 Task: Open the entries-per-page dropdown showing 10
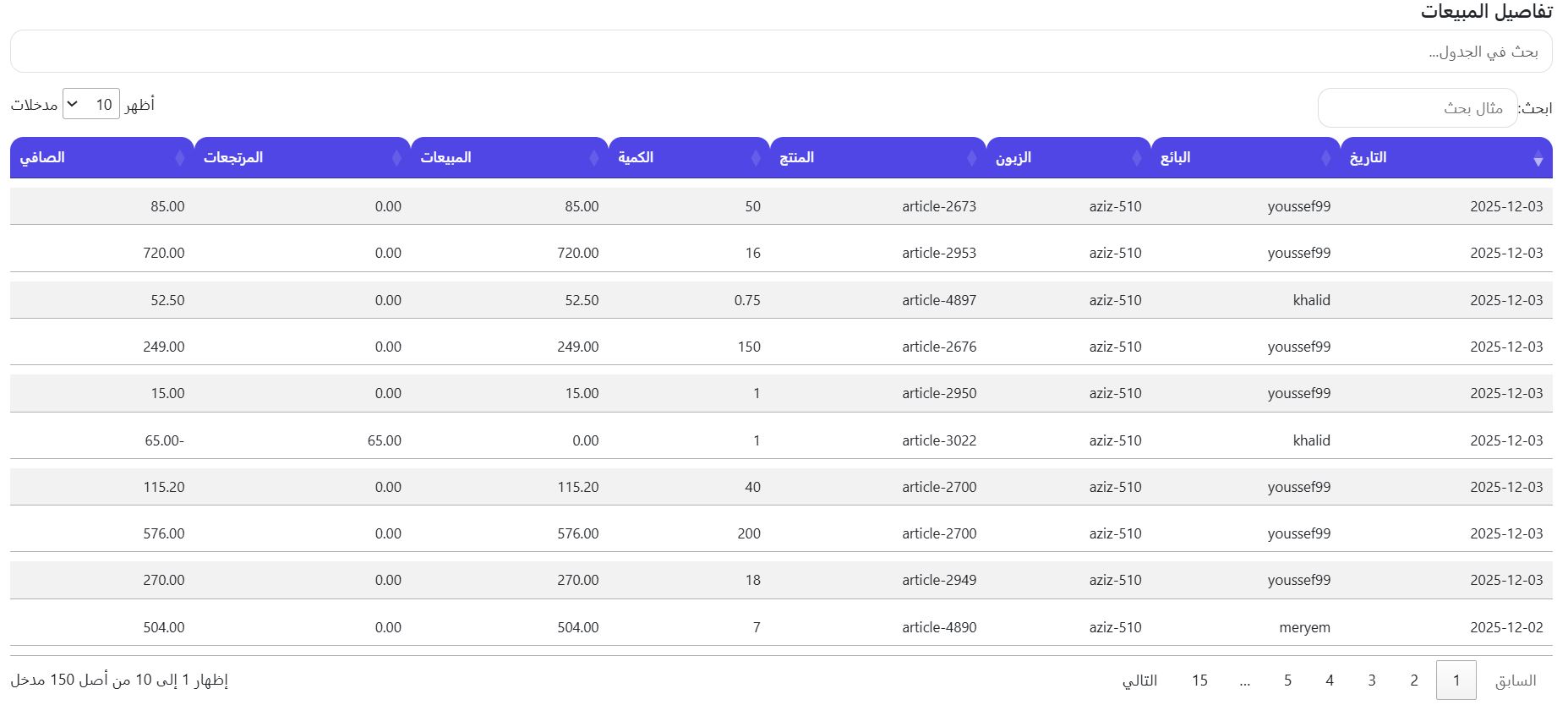[x=91, y=104]
